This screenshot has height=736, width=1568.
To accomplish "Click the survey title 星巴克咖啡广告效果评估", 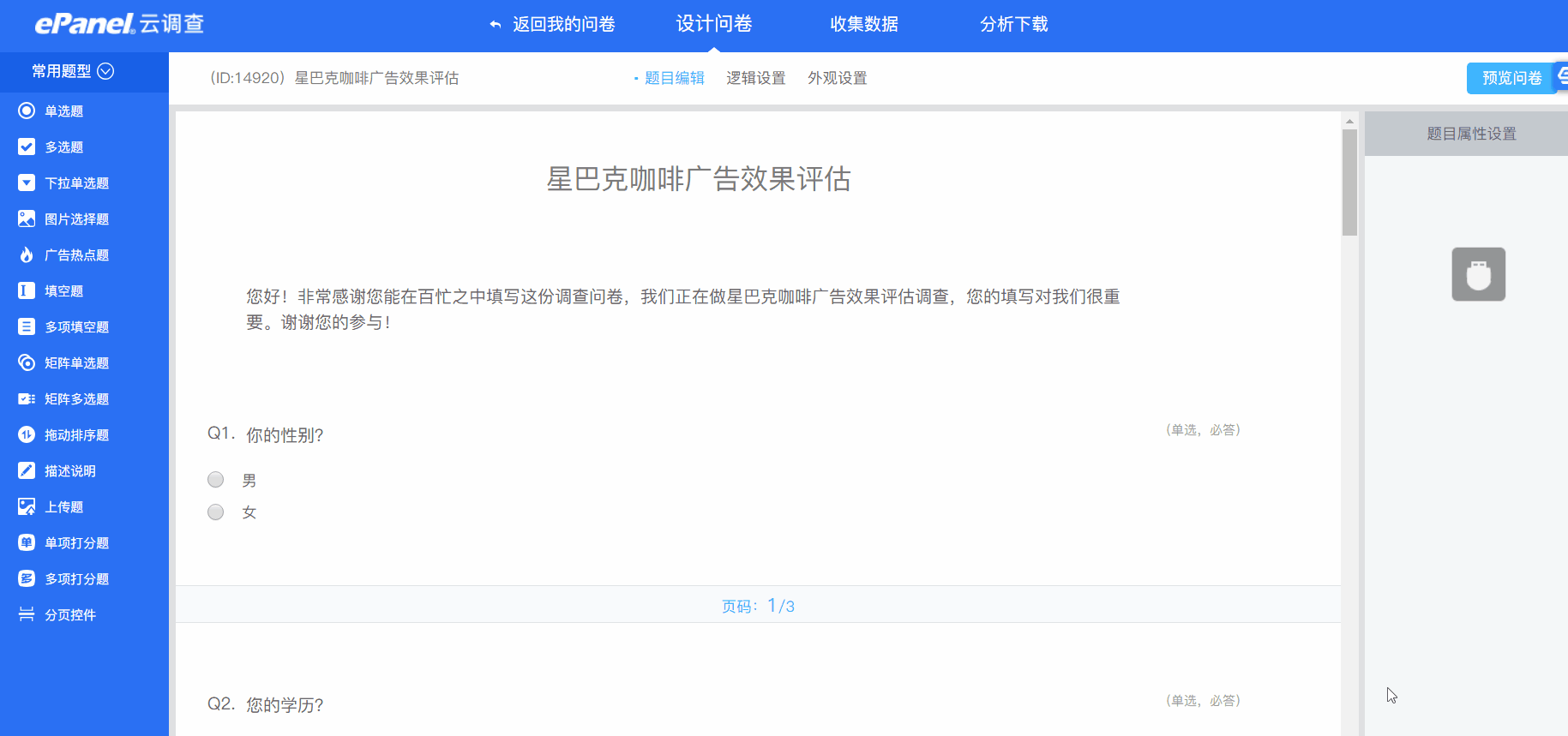I will pos(699,179).
